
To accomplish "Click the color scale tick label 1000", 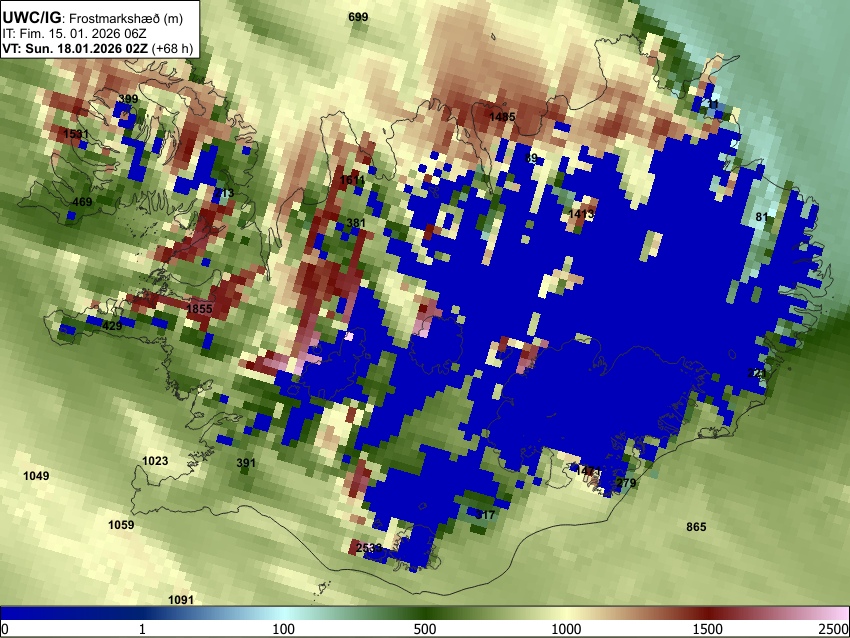I will click(x=566, y=629).
